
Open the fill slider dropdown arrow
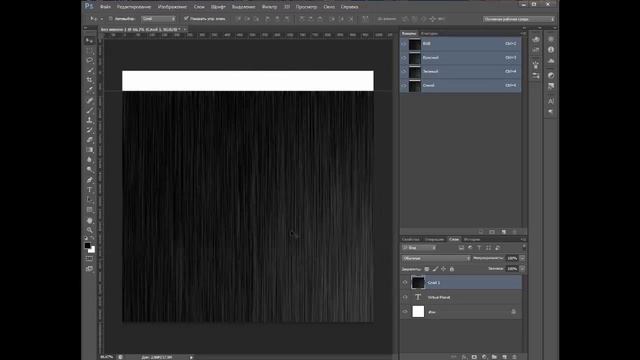pos(522,269)
